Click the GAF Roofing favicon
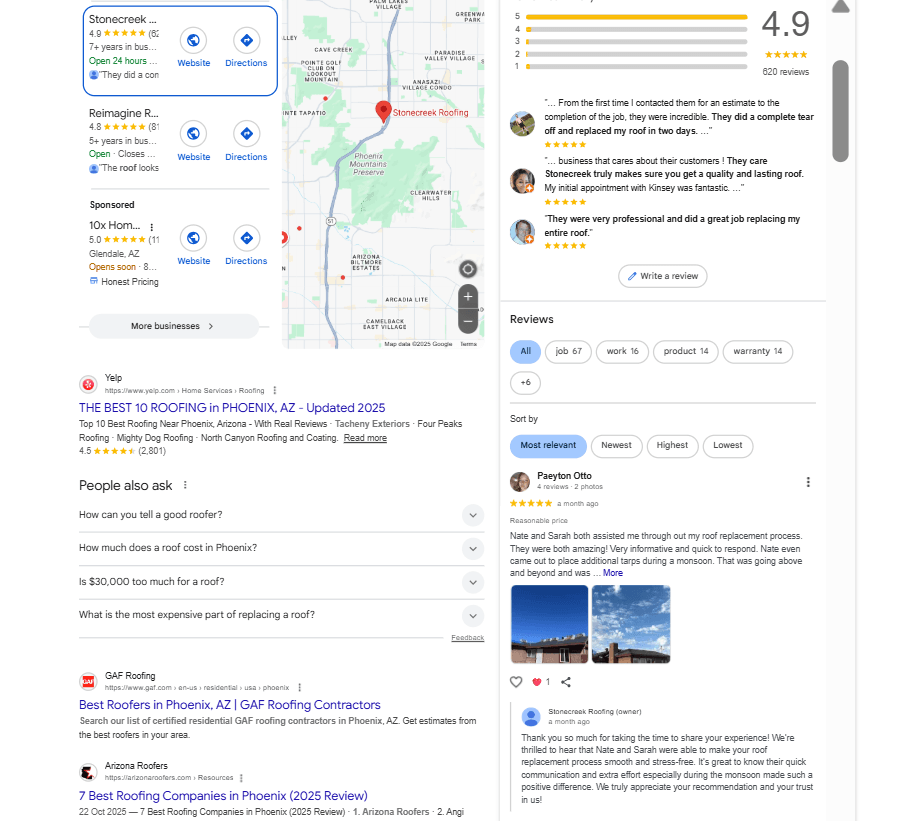This screenshot has height=821, width=902. [x=88, y=679]
